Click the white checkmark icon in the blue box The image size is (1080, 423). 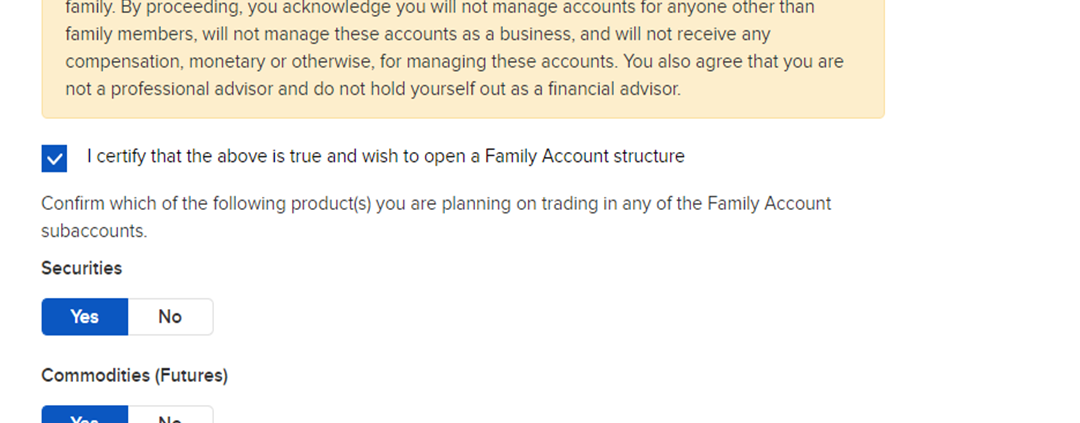[54, 158]
